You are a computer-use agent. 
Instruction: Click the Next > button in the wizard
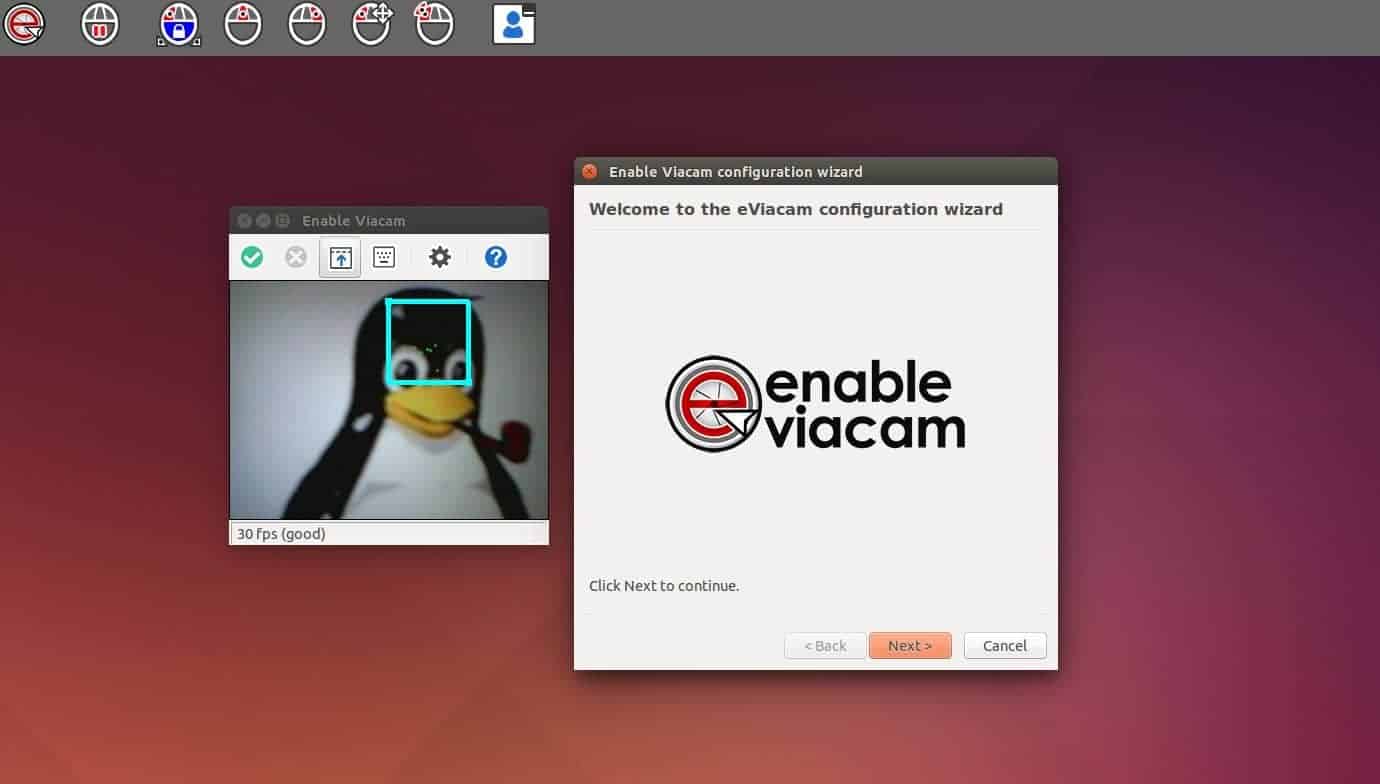(x=910, y=645)
